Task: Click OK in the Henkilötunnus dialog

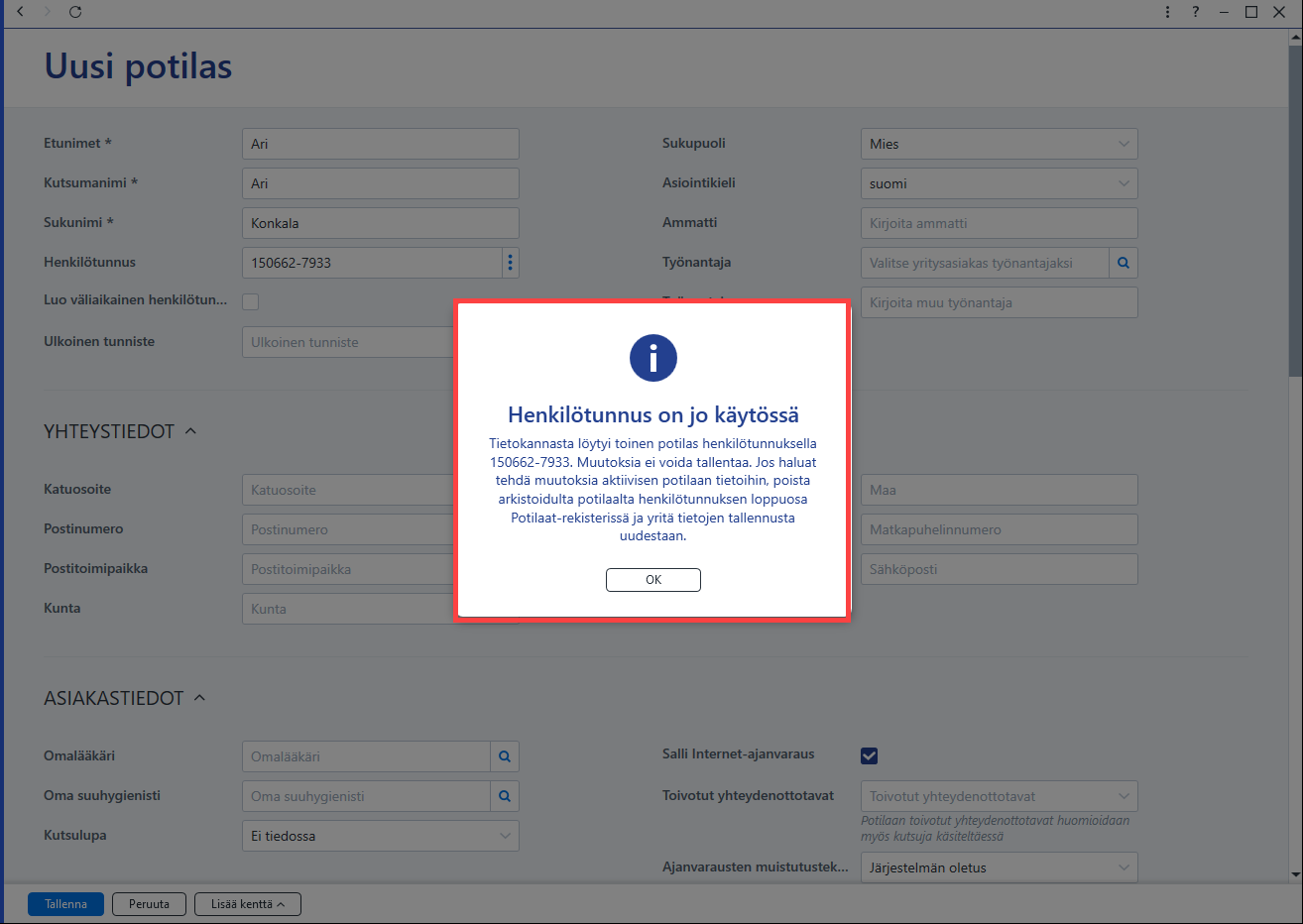Action: (652, 580)
